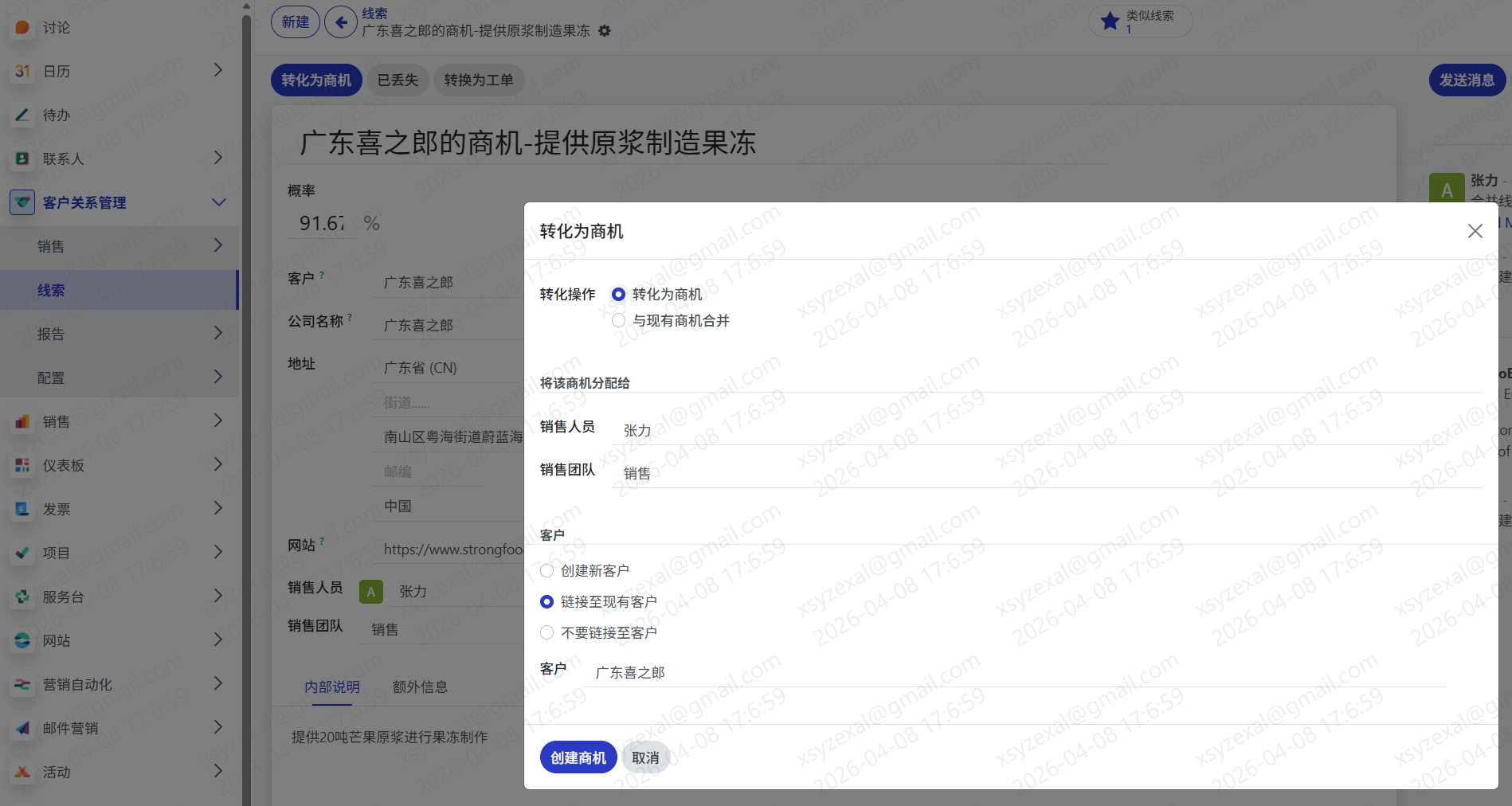This screenshot has width=1512, height=806.
Task: Switch to the 内部说明 tab
Action: (x=332, y=687)
